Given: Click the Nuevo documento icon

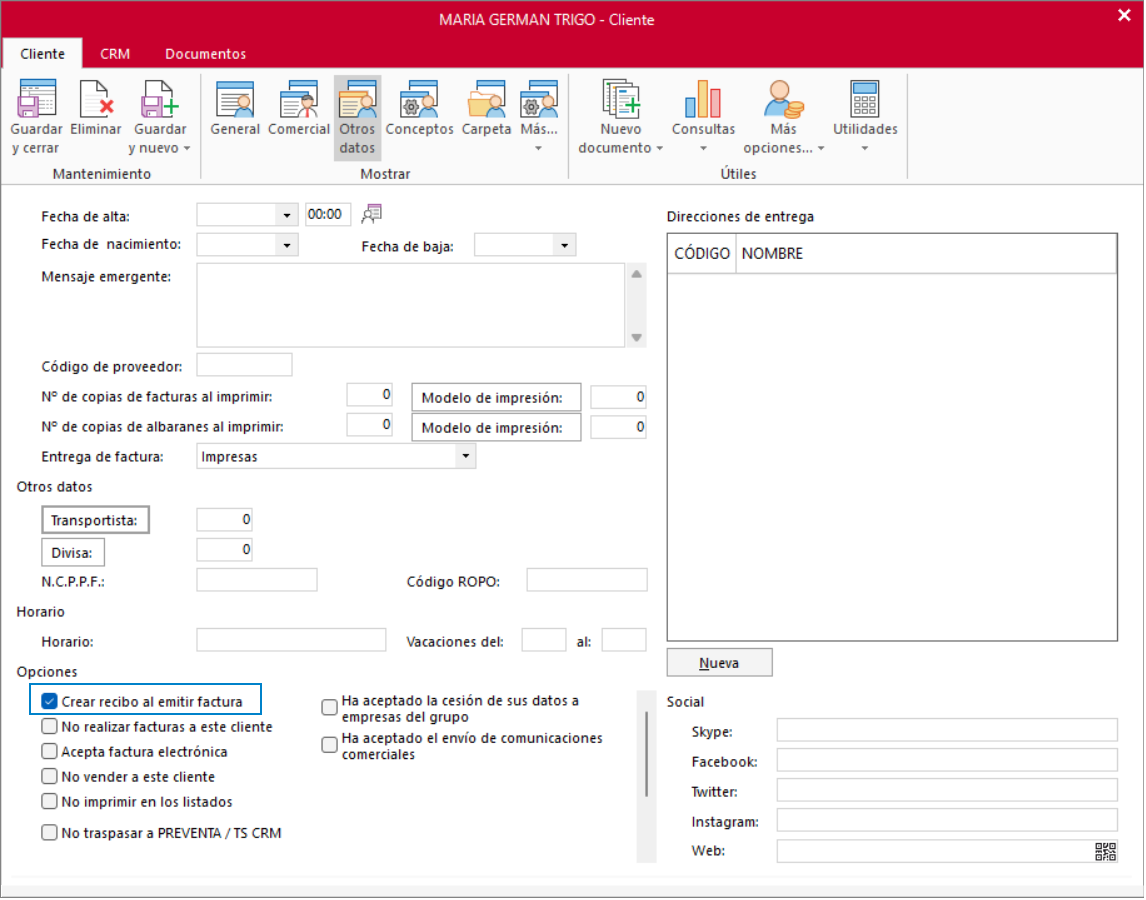Looking at the screenshot, I should click(x=621, y=99).
